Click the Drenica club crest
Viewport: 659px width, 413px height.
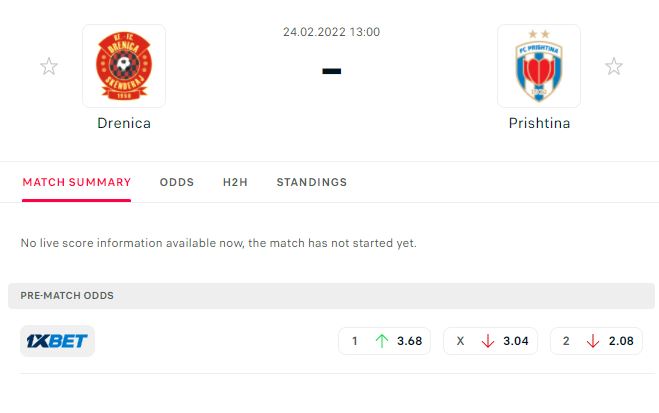click(124, 66)
